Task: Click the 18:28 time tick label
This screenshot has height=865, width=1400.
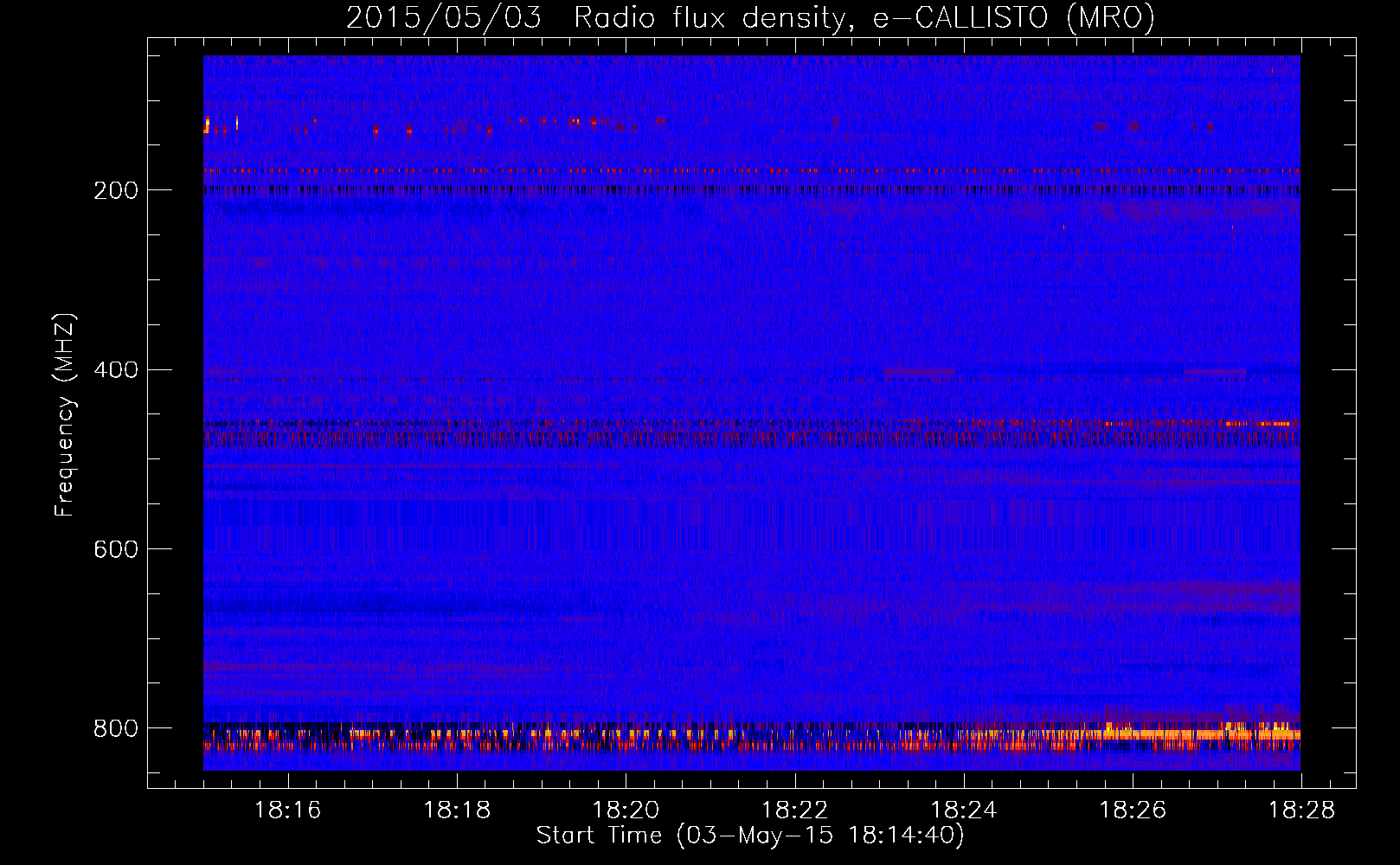Action: coord(1302,811)
